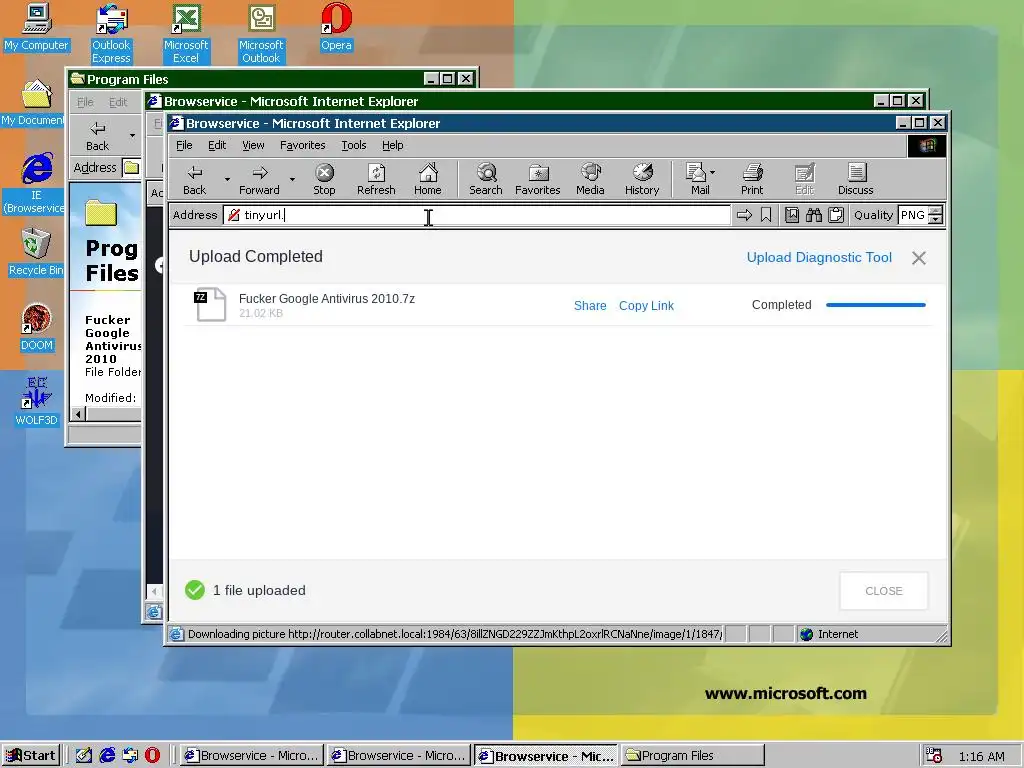Switch to Program Files taskbar button
Viewport: 1024px width, 768px height.
[692, 756]
